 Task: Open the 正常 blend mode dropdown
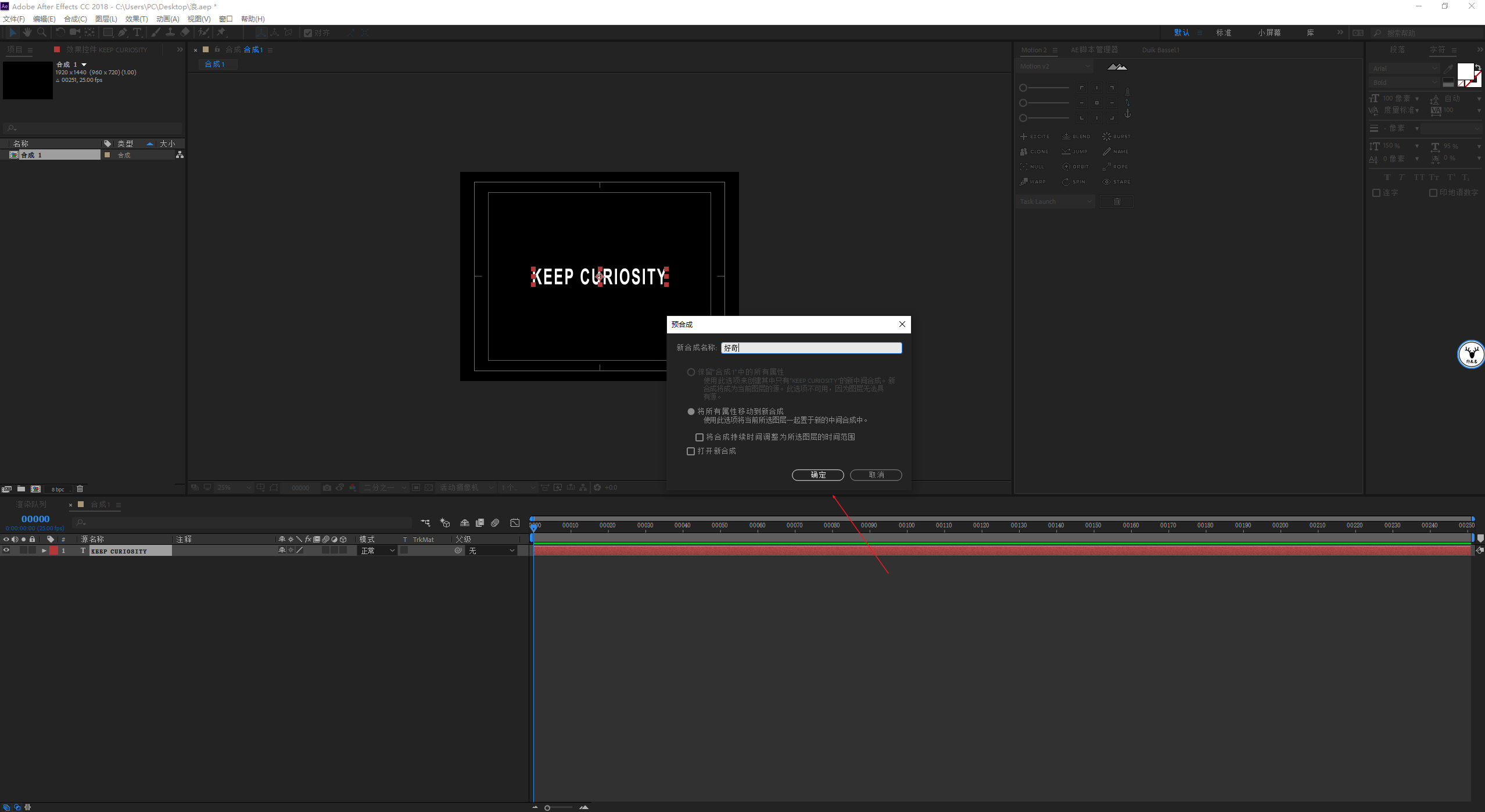point(377,551)
